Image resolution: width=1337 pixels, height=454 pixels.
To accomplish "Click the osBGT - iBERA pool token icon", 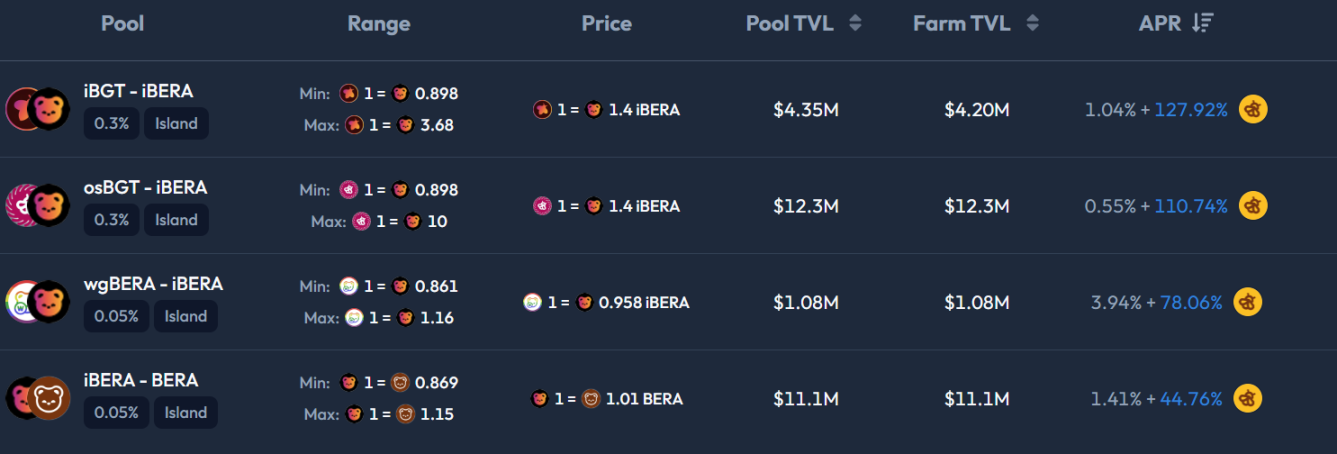I will 36,205.
